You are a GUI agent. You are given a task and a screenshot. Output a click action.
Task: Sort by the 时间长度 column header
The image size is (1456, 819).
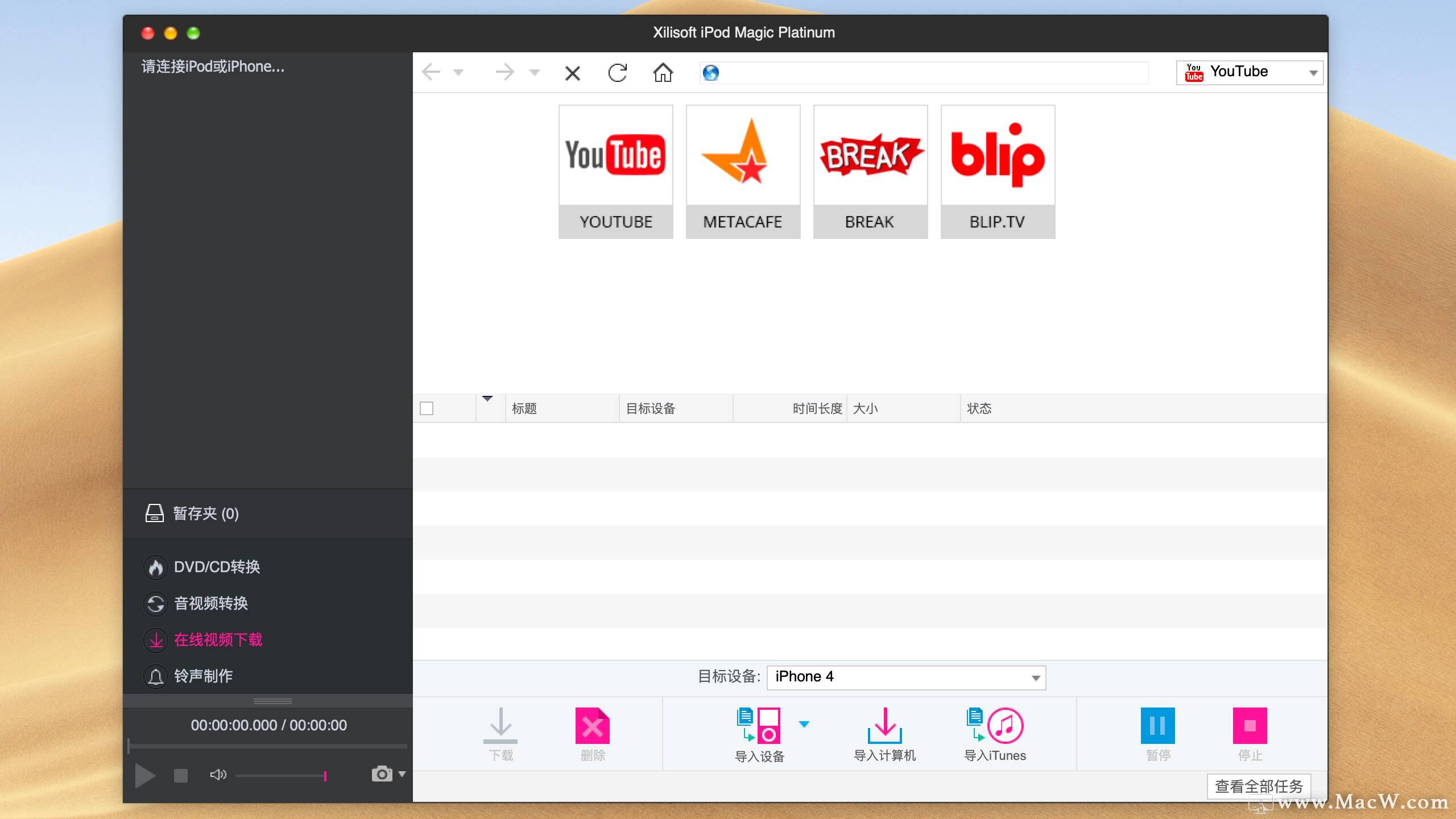pyautogui.click(x=789, y=408)
